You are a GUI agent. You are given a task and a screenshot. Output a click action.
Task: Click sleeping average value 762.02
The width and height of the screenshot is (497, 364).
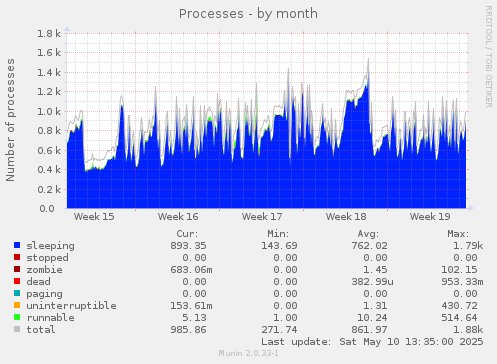[x=370, y=246]
